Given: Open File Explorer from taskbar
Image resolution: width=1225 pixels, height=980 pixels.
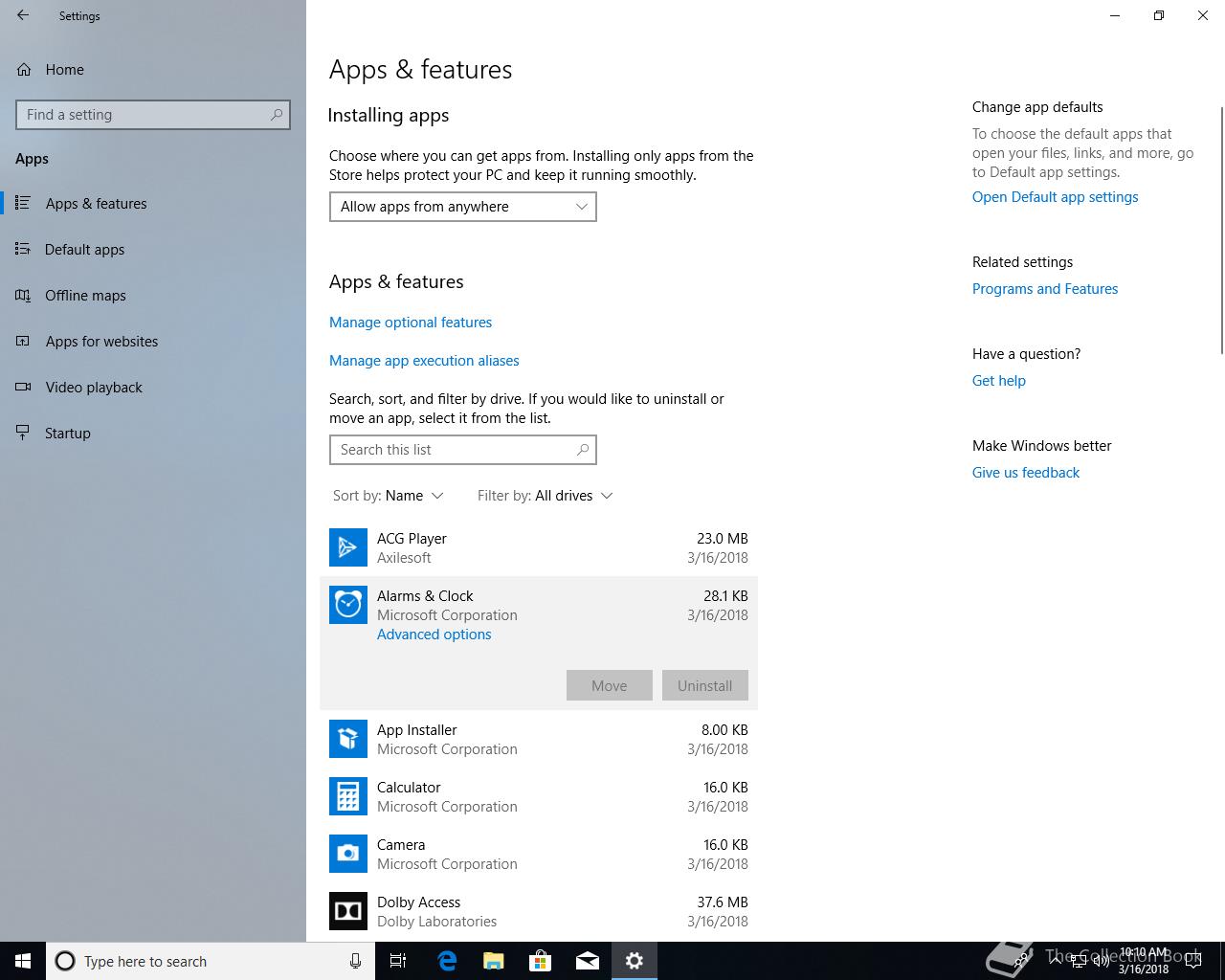Looking at the screenshot, I should [x=493, y=961].
